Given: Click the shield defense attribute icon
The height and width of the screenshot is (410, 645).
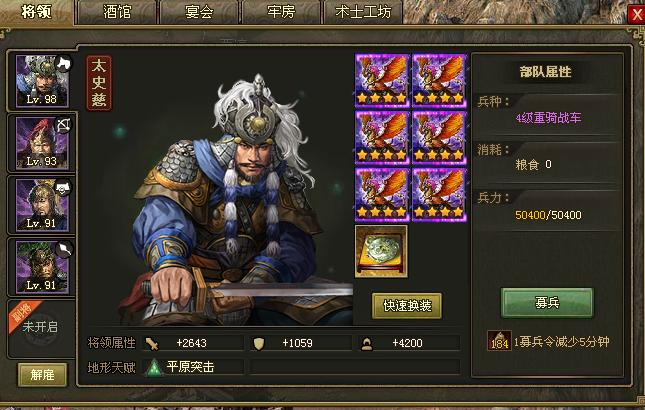Looking at the screenshot, I should tap(259, 343).
